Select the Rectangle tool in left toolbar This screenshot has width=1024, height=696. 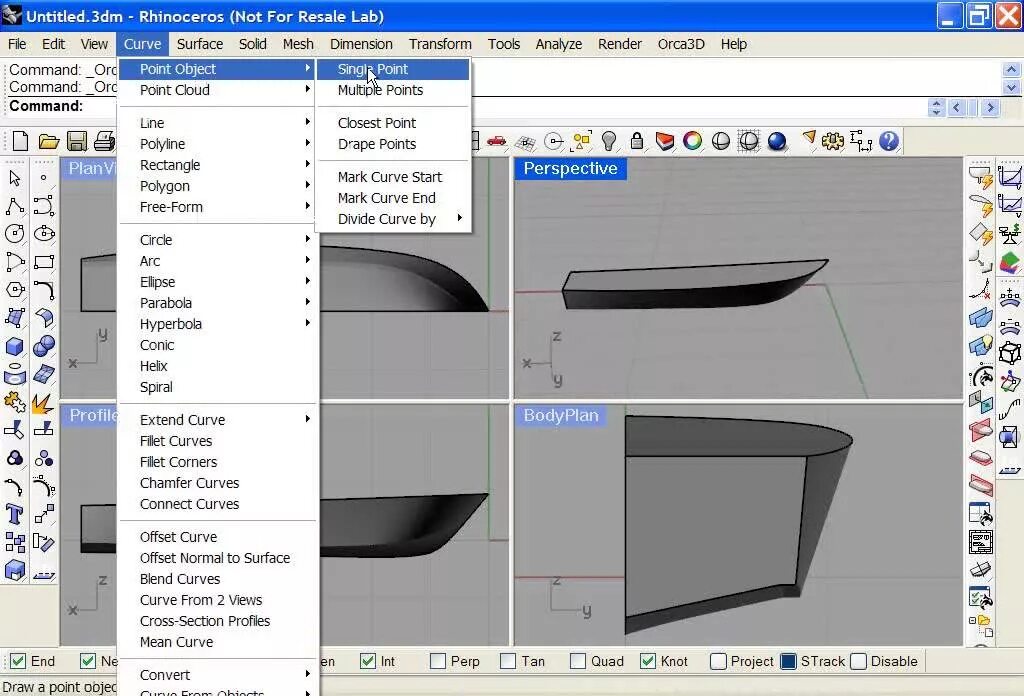[44, 262]
